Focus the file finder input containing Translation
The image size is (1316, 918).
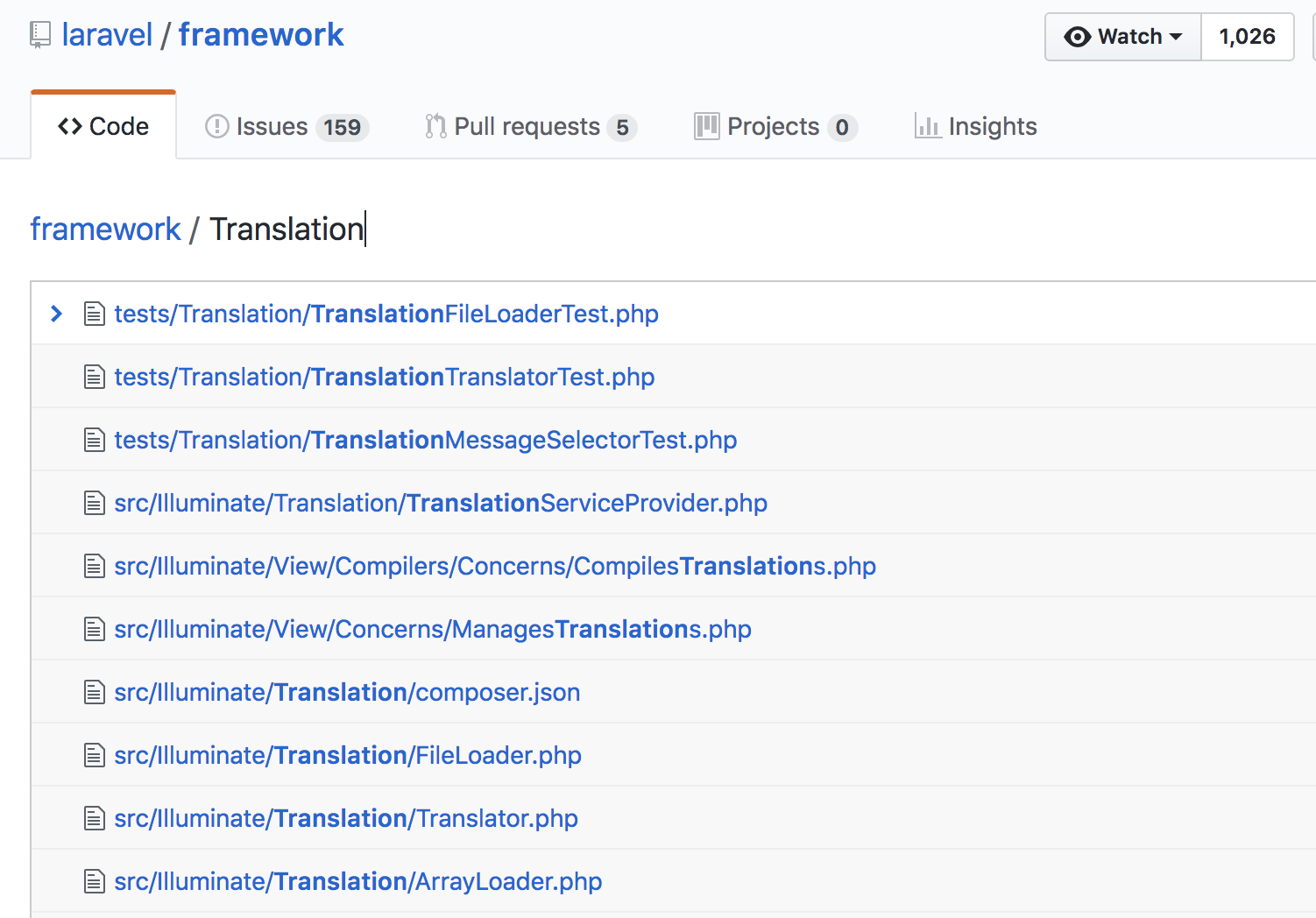(x=287, y=229)
